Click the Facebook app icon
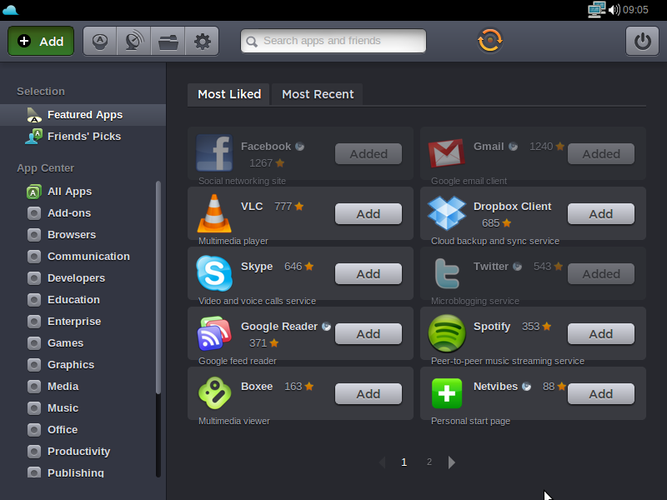The width and height of the screenshot is (667, 500). 214,153
